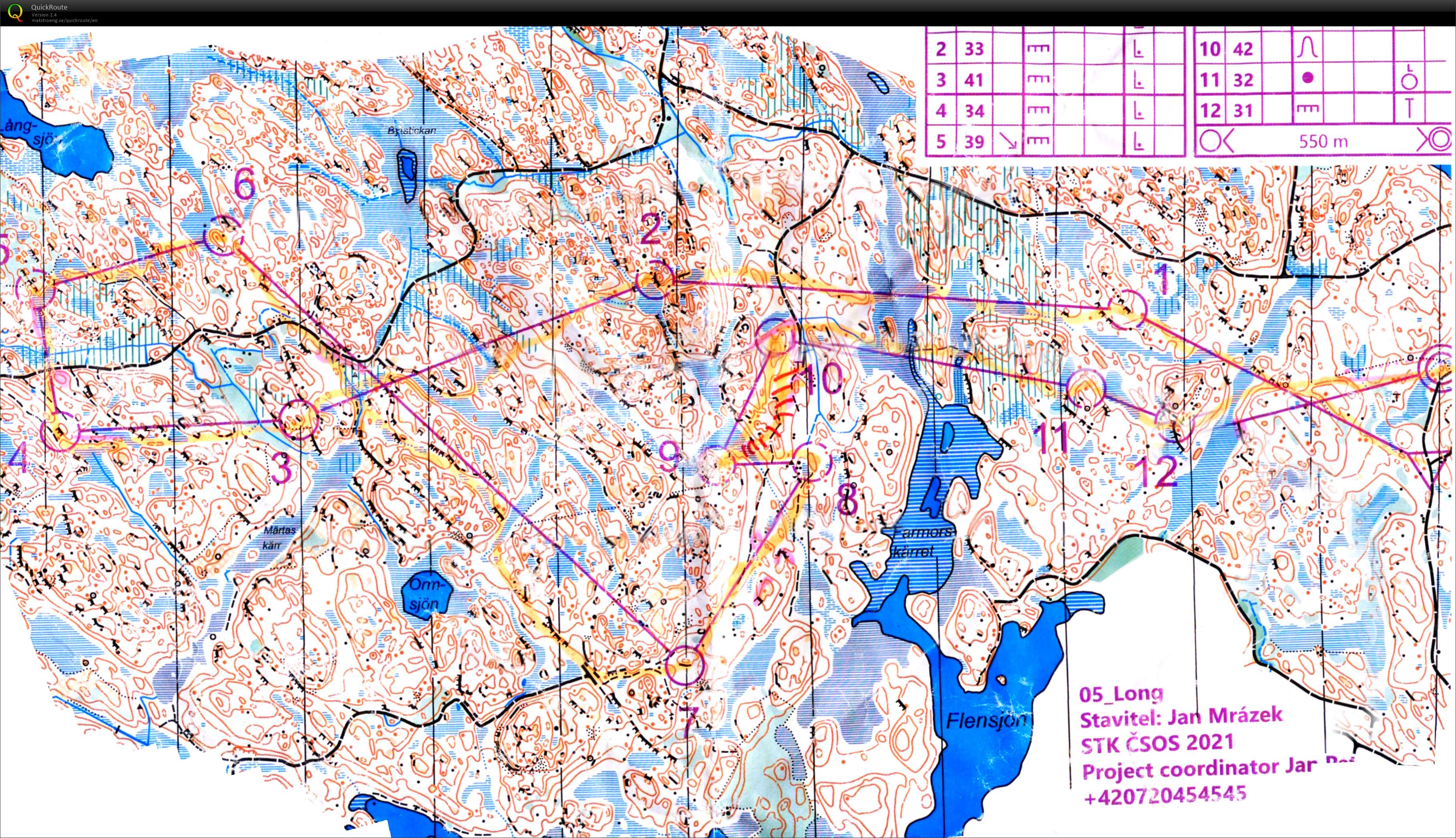Click the 05_Long course title

1121,694
